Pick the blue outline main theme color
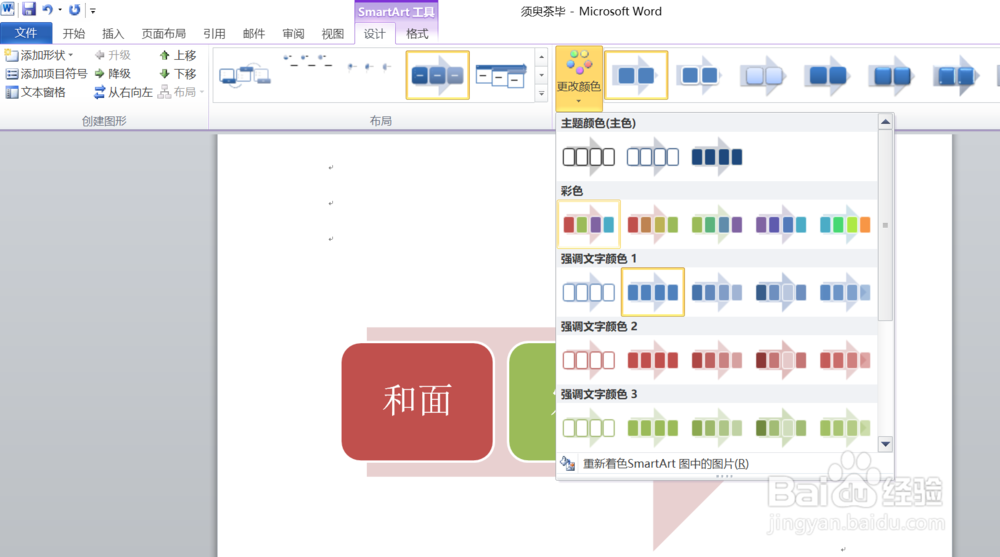 pyautogui.click(x=652, y=156)
